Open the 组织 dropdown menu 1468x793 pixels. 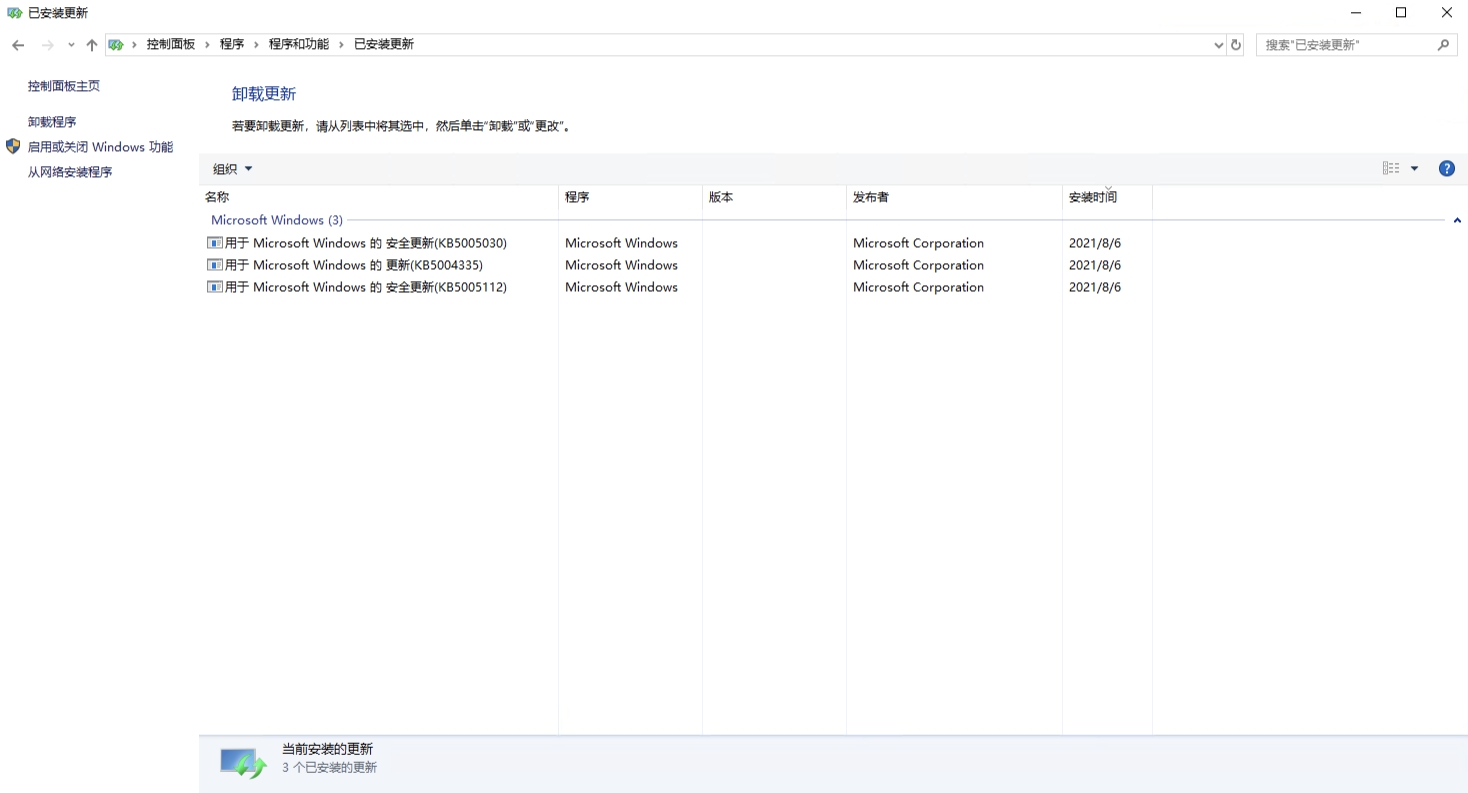click(233, 169)
